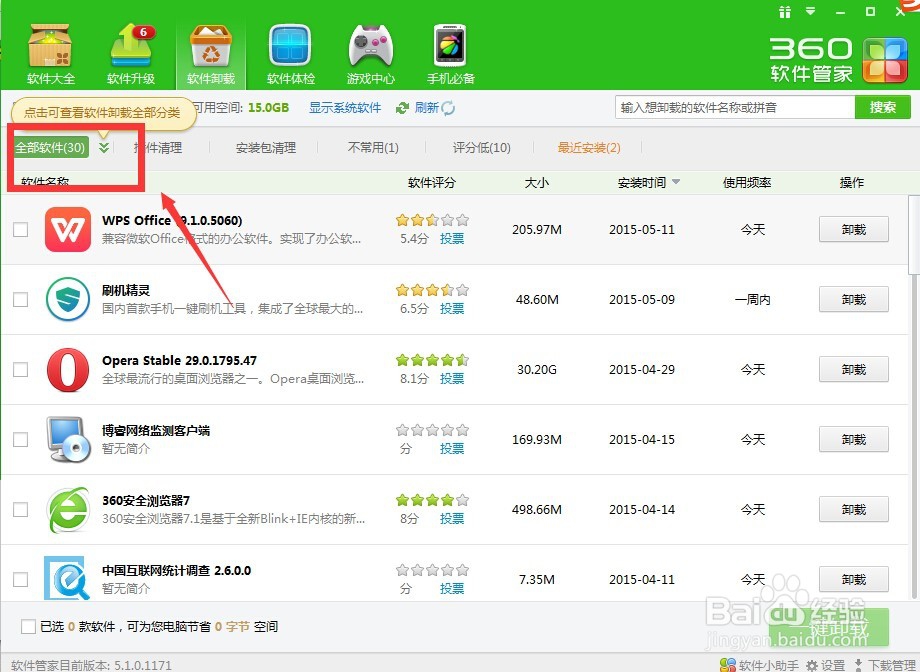Switch to the 评分低(10) tab

[482, 147]
